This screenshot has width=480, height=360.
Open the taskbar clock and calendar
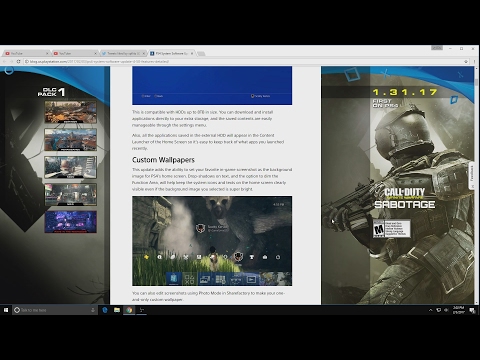(459, 310)
